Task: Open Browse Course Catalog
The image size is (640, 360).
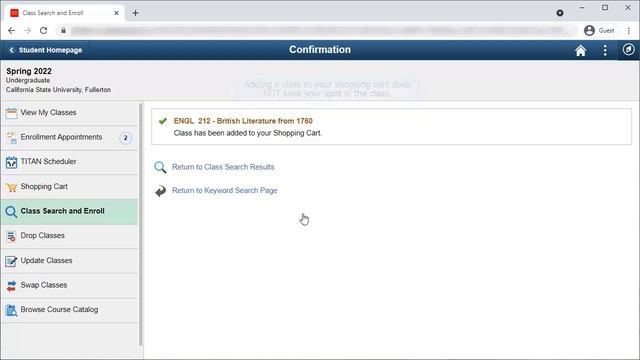Action: coord(70,310)
